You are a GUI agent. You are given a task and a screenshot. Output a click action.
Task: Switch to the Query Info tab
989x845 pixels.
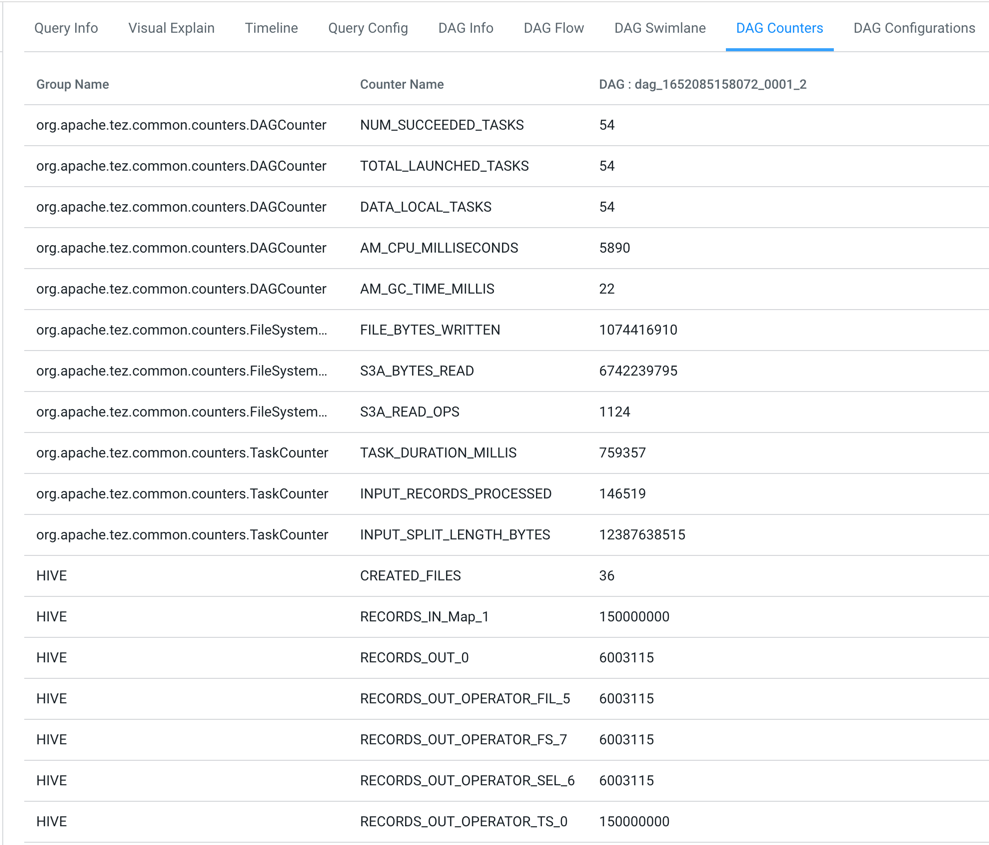point(65,28)
